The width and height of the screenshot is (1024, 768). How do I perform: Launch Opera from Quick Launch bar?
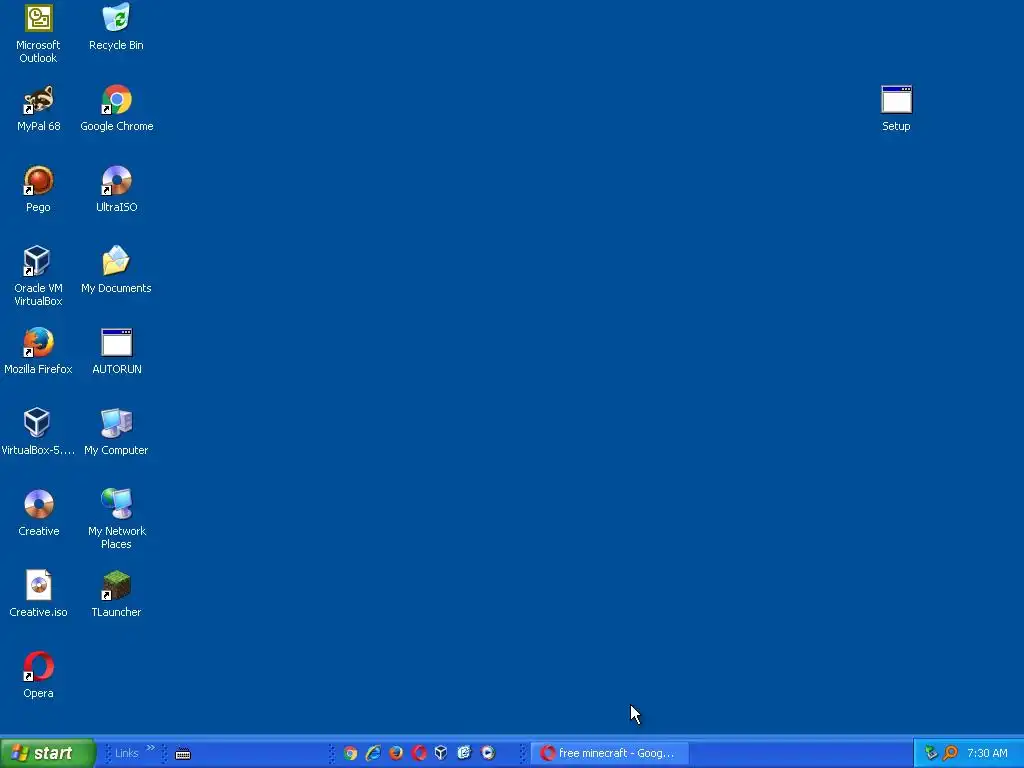pyautogui.click(x=419, y=753)
